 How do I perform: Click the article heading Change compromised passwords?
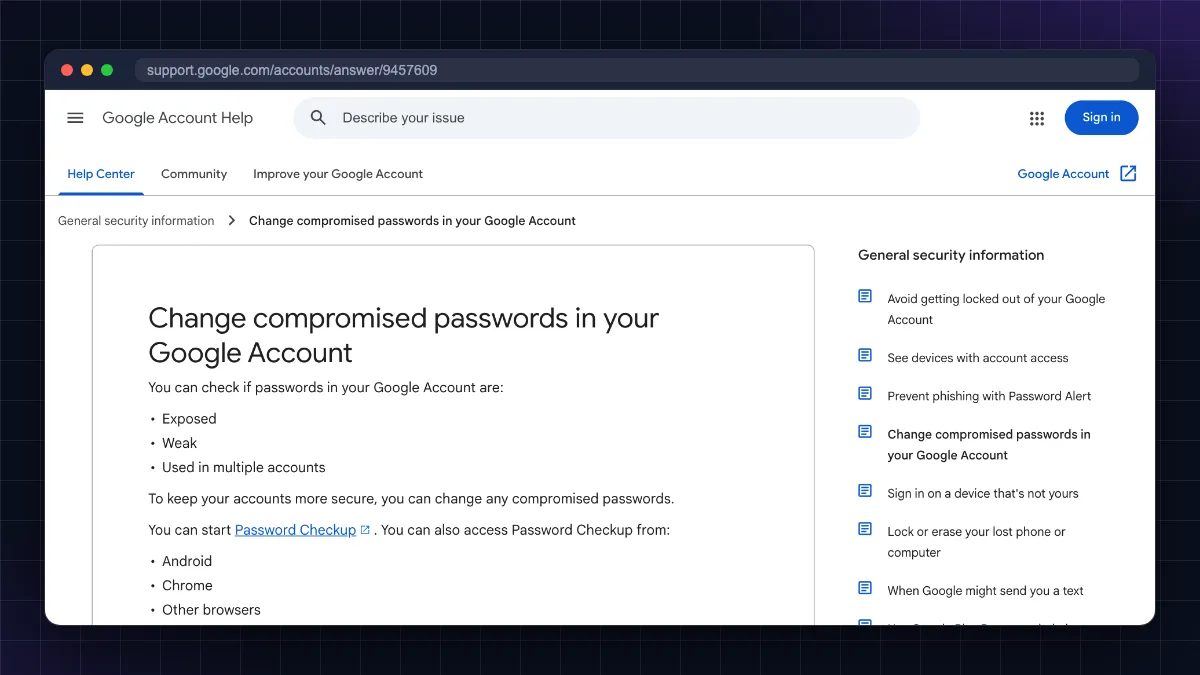[x=404, y=335]
